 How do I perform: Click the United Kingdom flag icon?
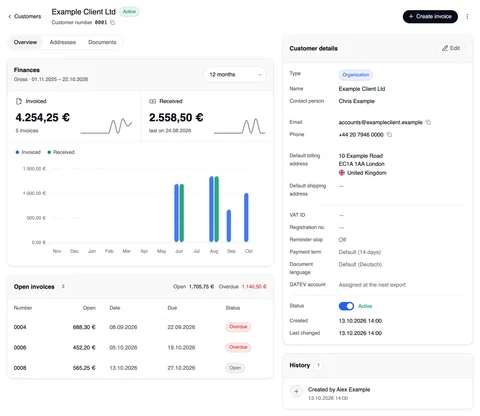342,173
